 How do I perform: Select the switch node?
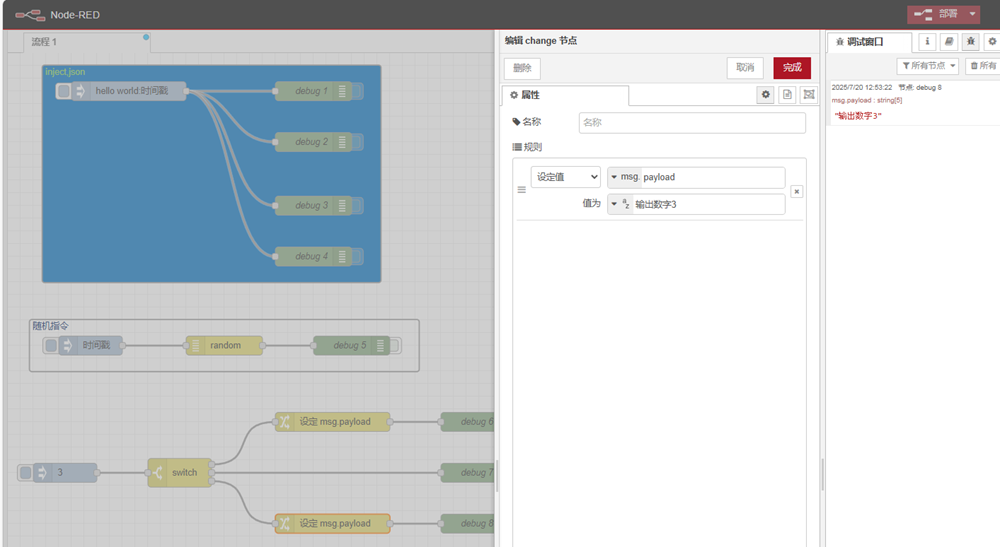179,473
